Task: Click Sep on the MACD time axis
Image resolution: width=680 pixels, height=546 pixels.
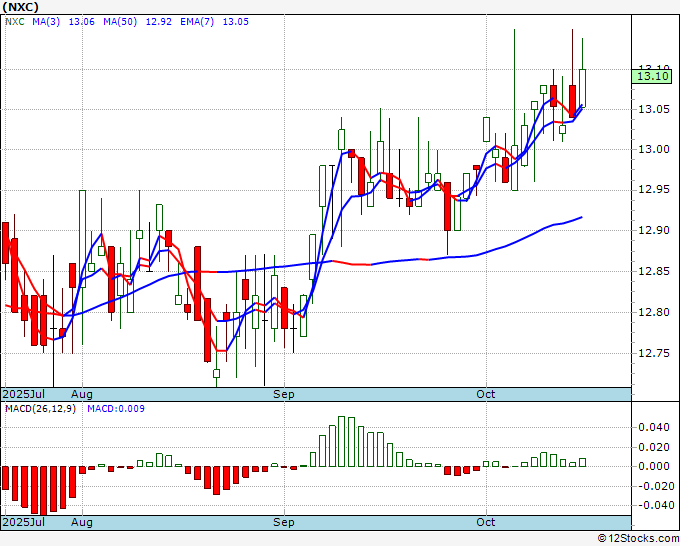Action: point(284,522)
